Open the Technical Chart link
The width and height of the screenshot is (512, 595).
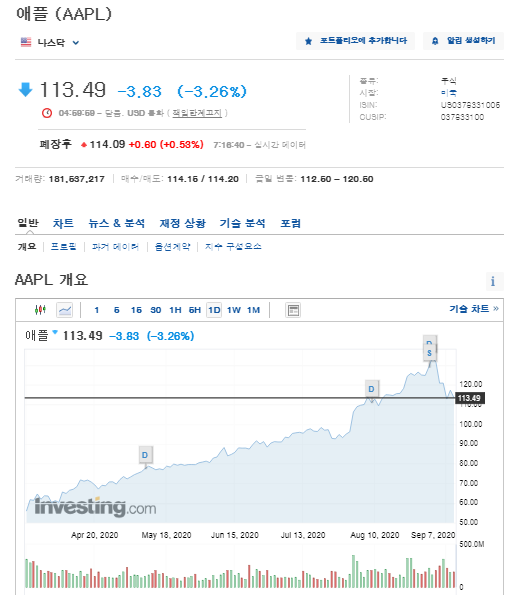(x=474, y=309)
